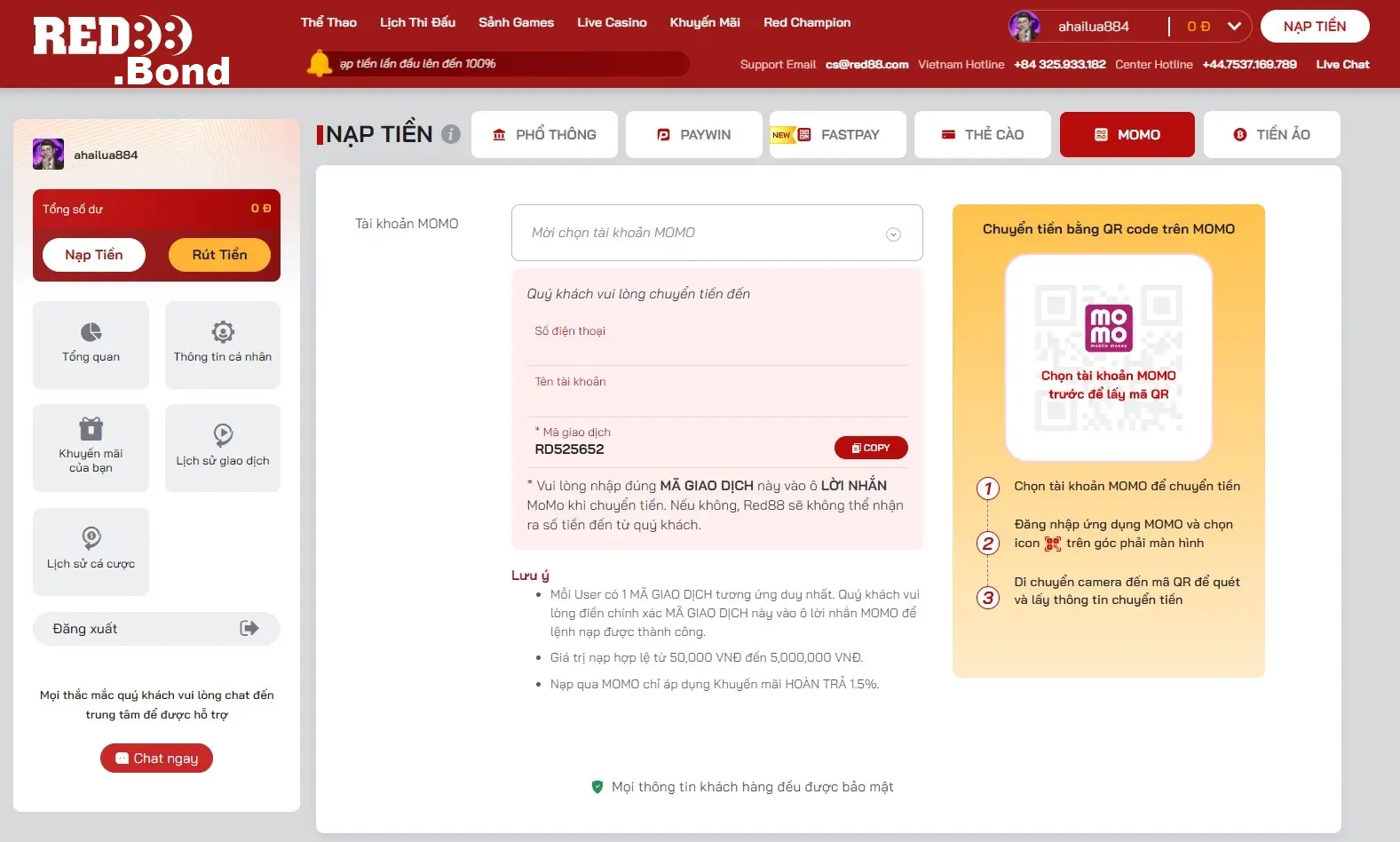Viewport: 1400px width, 842px height.
Task: Copy the transaction code RD525652
Action: [871, 448]
